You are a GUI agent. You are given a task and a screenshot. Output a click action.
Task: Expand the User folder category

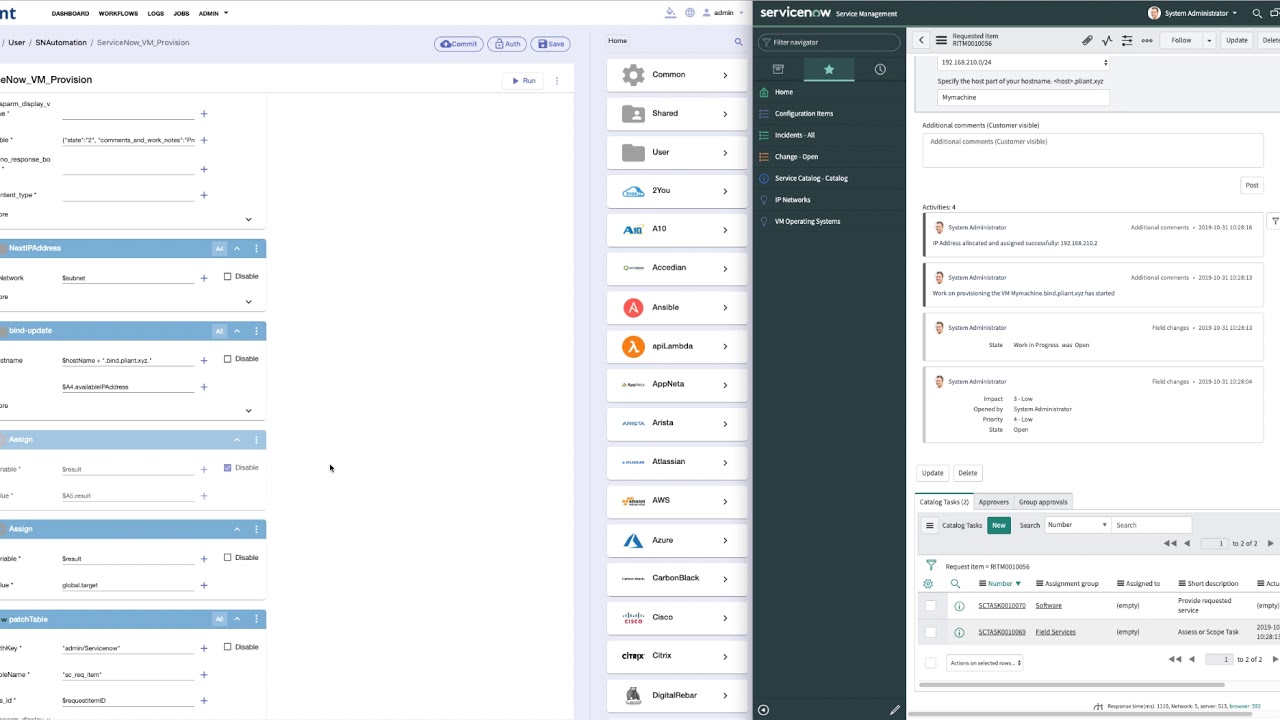677,153
